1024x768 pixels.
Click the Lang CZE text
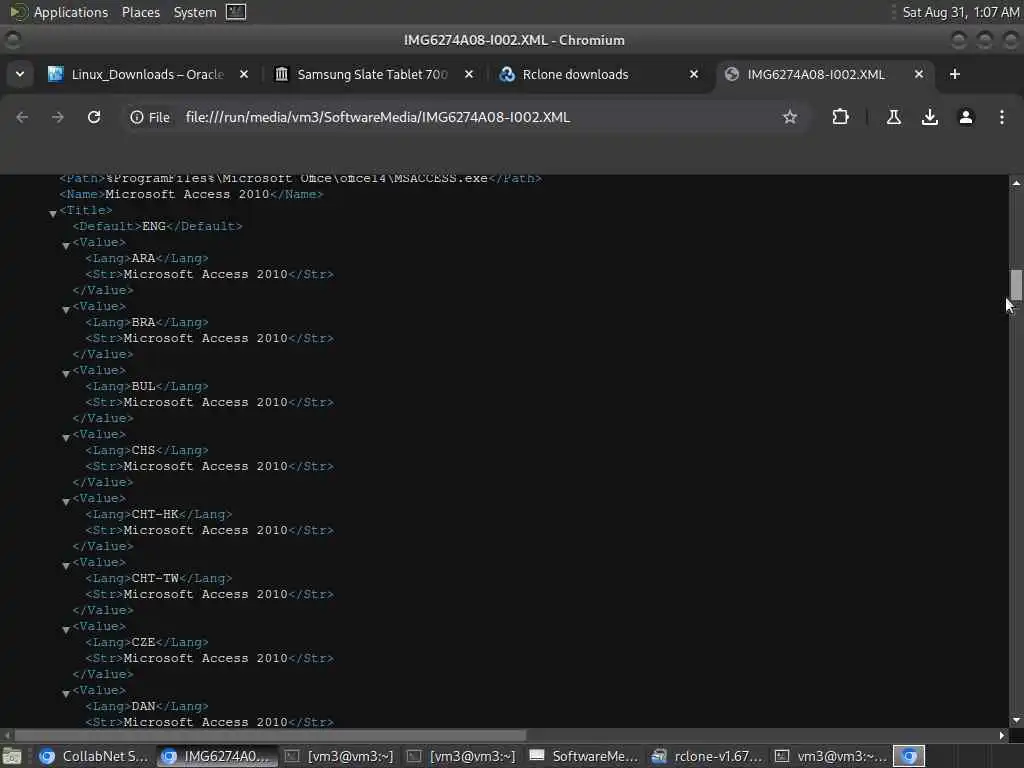click(x=144, y=642)
